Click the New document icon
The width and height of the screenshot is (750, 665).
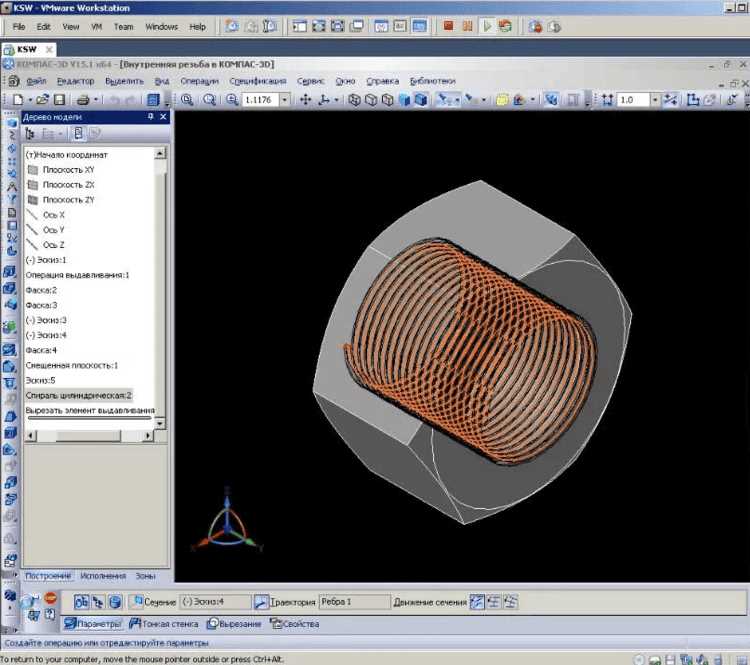[17, 100]
